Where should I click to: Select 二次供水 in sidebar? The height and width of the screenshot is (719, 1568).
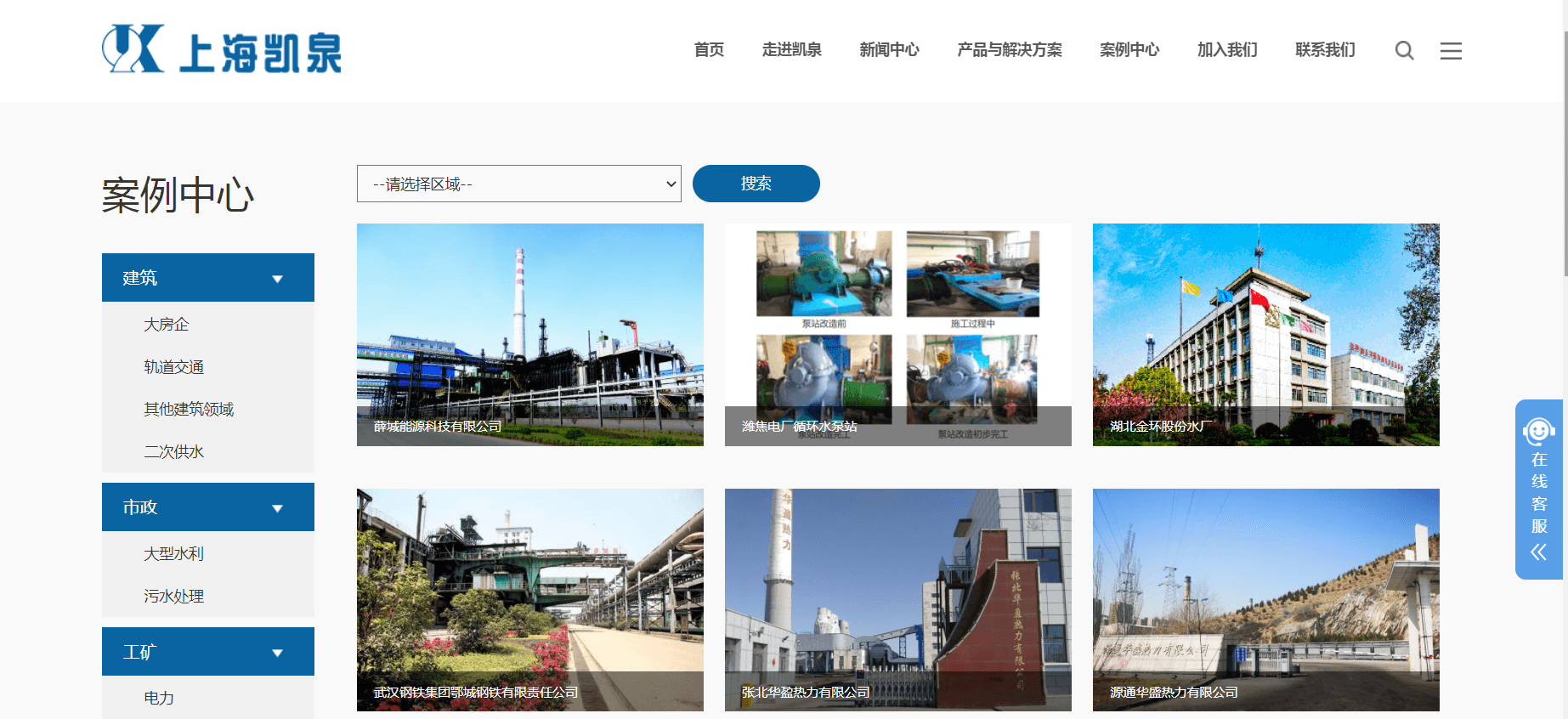[174, 452]
